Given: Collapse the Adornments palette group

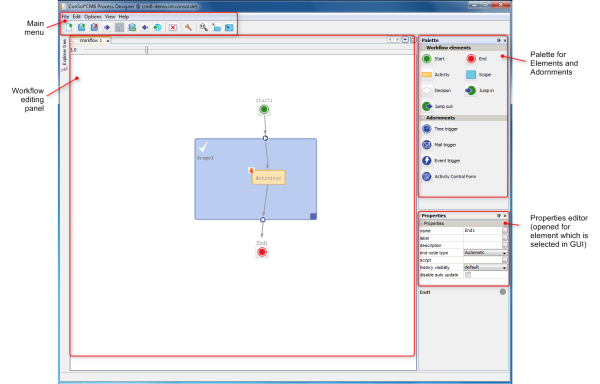Looking at the screenshot, I should [x=423, y=118].
